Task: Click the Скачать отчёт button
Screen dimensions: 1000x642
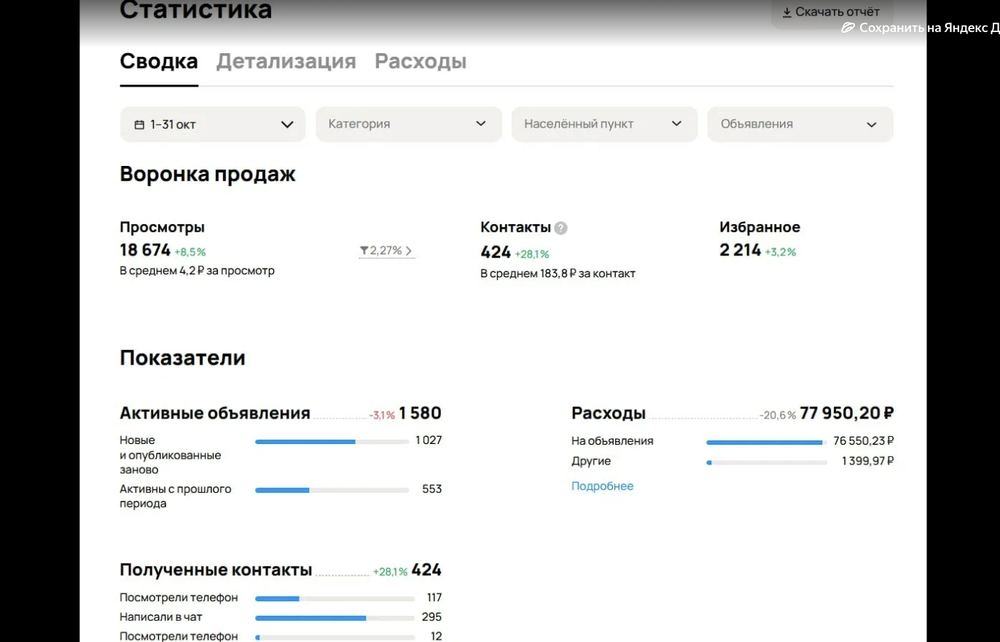Action: tap(832, 12)
